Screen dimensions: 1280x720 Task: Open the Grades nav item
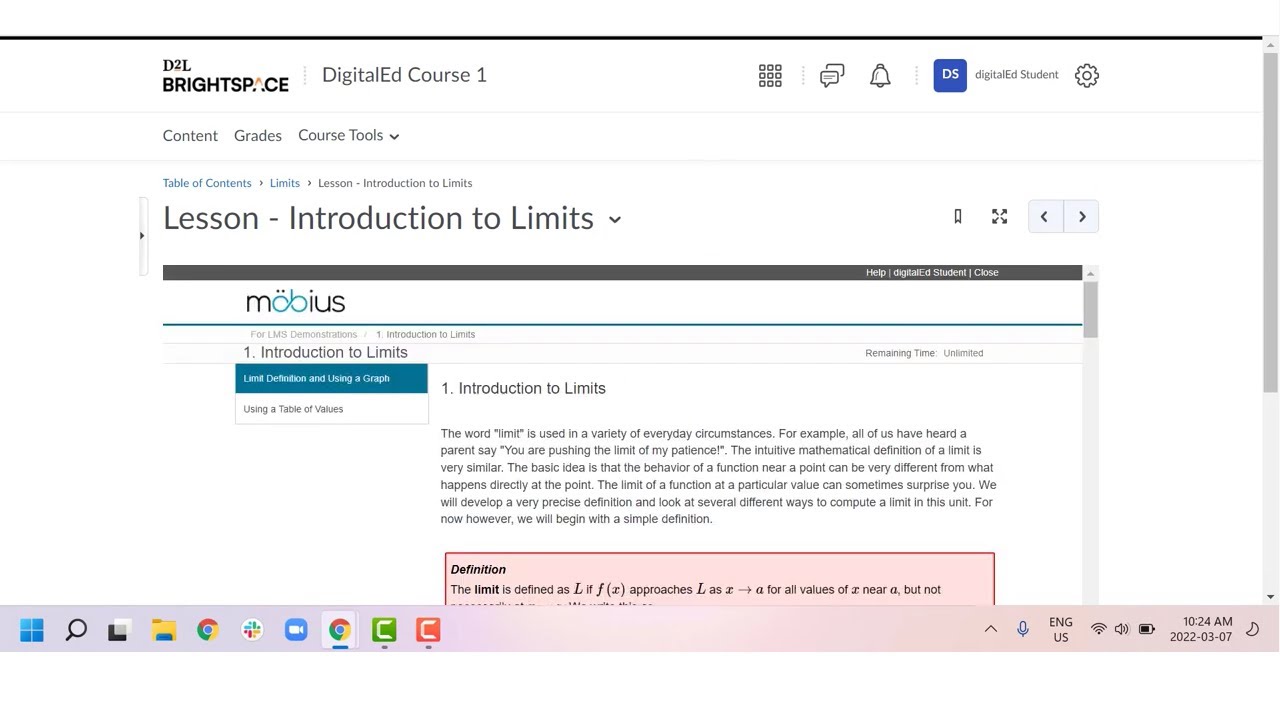258,136
